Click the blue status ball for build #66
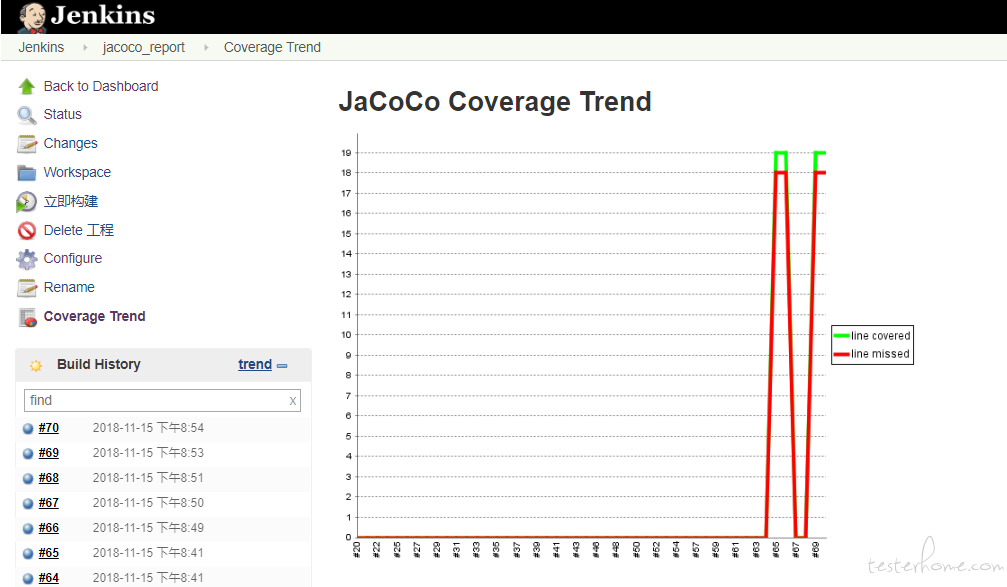Viewport: 1007px width, 587px height. (28, 529)
